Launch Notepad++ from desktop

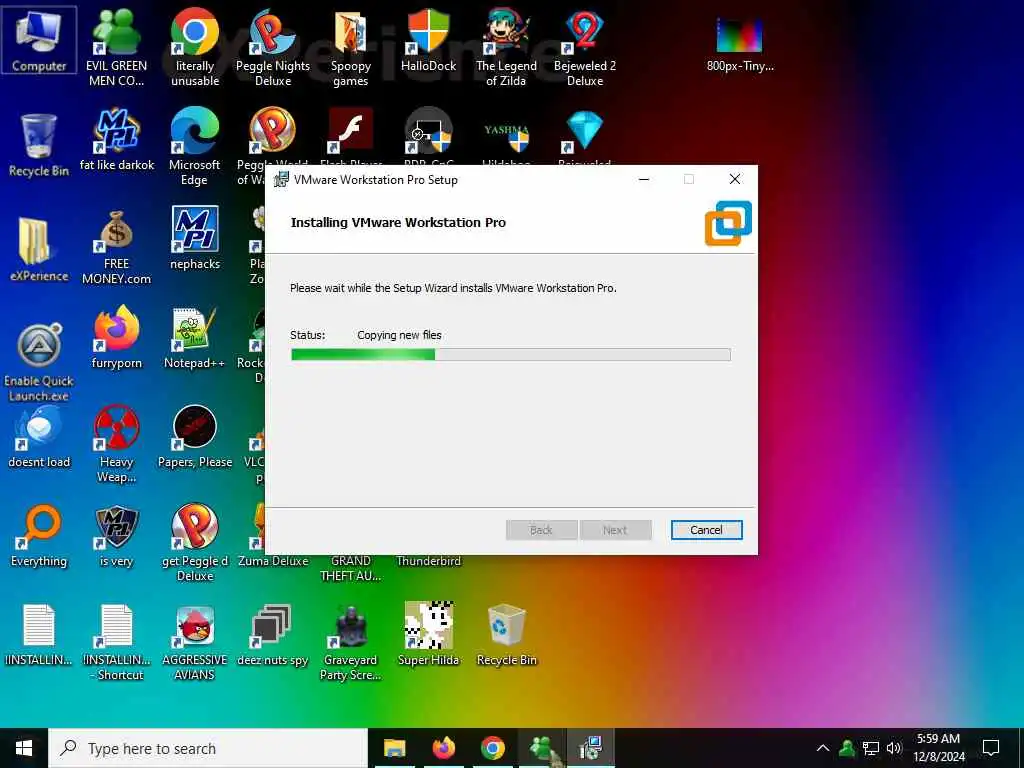pyautogui.click(x=195, y=338)
